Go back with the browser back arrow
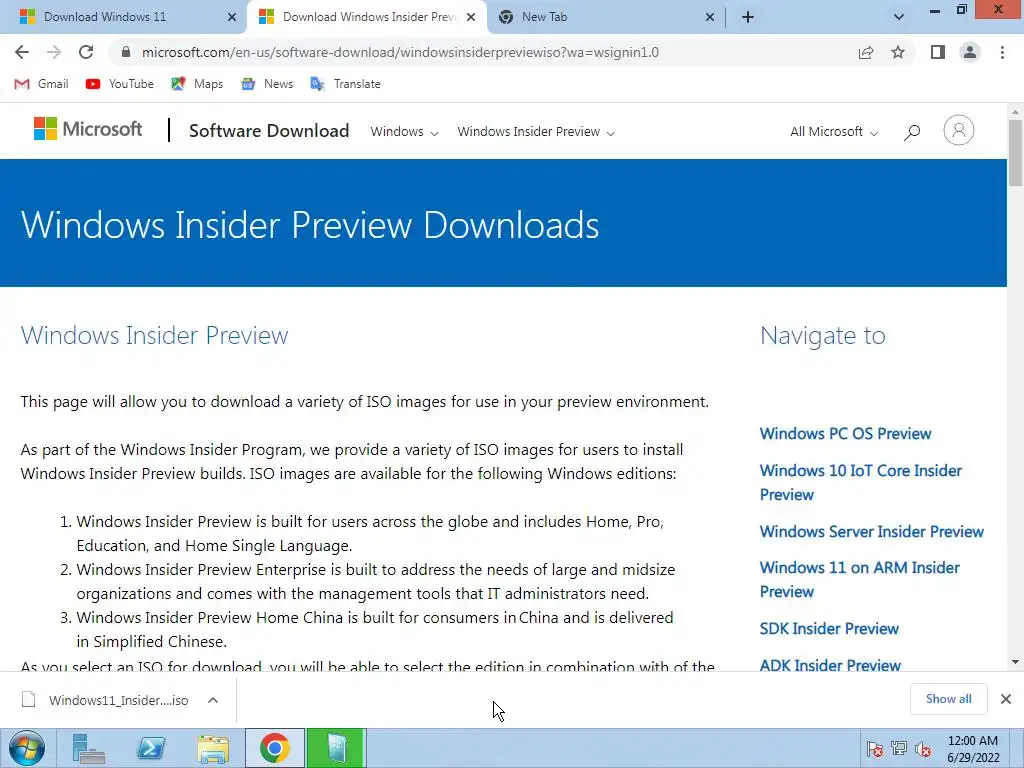The height and width of the screenshot is (768, 1024). click(x=22, y=52)
